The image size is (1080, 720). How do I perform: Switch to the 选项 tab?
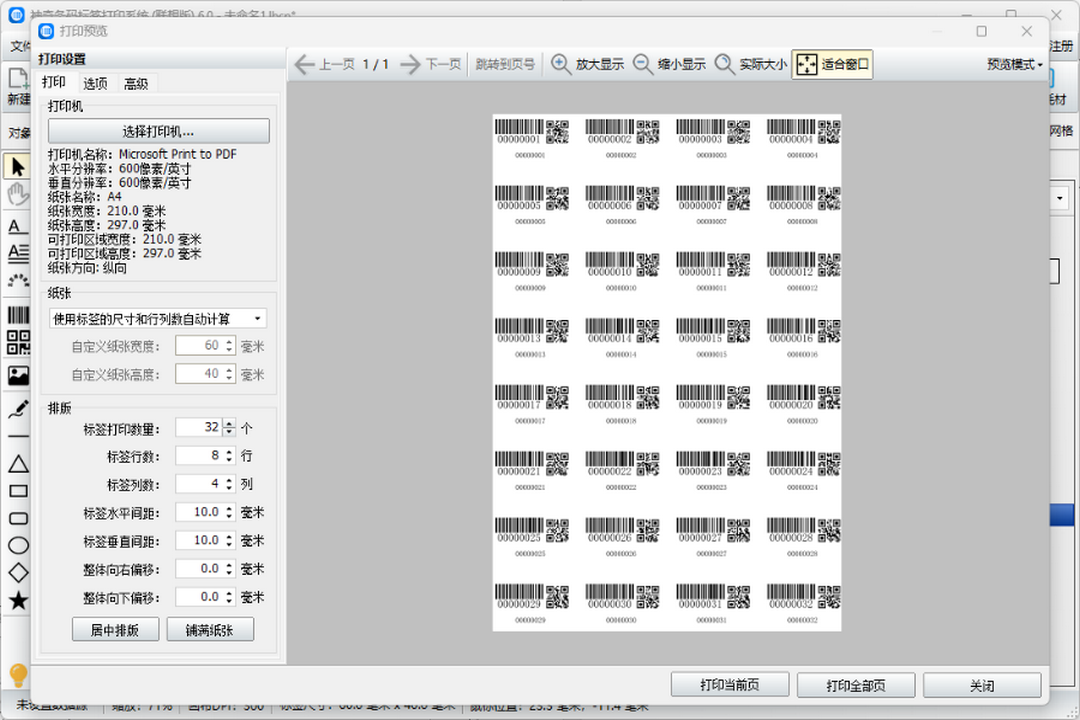(96, 84)
